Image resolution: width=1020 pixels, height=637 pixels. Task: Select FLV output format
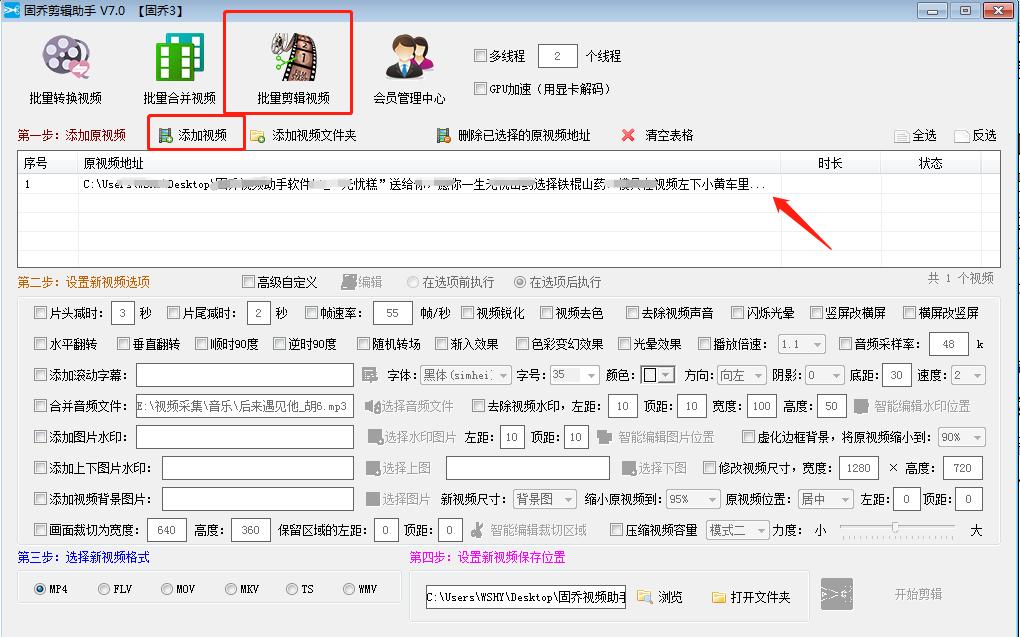[103, 589]
